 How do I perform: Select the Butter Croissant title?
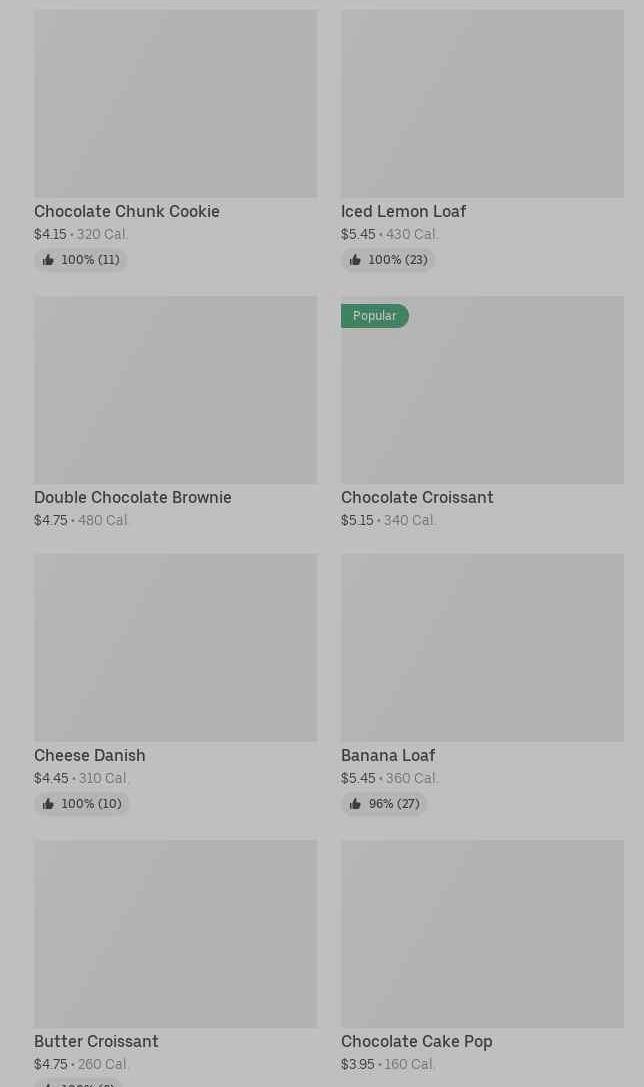[96, 1041]
